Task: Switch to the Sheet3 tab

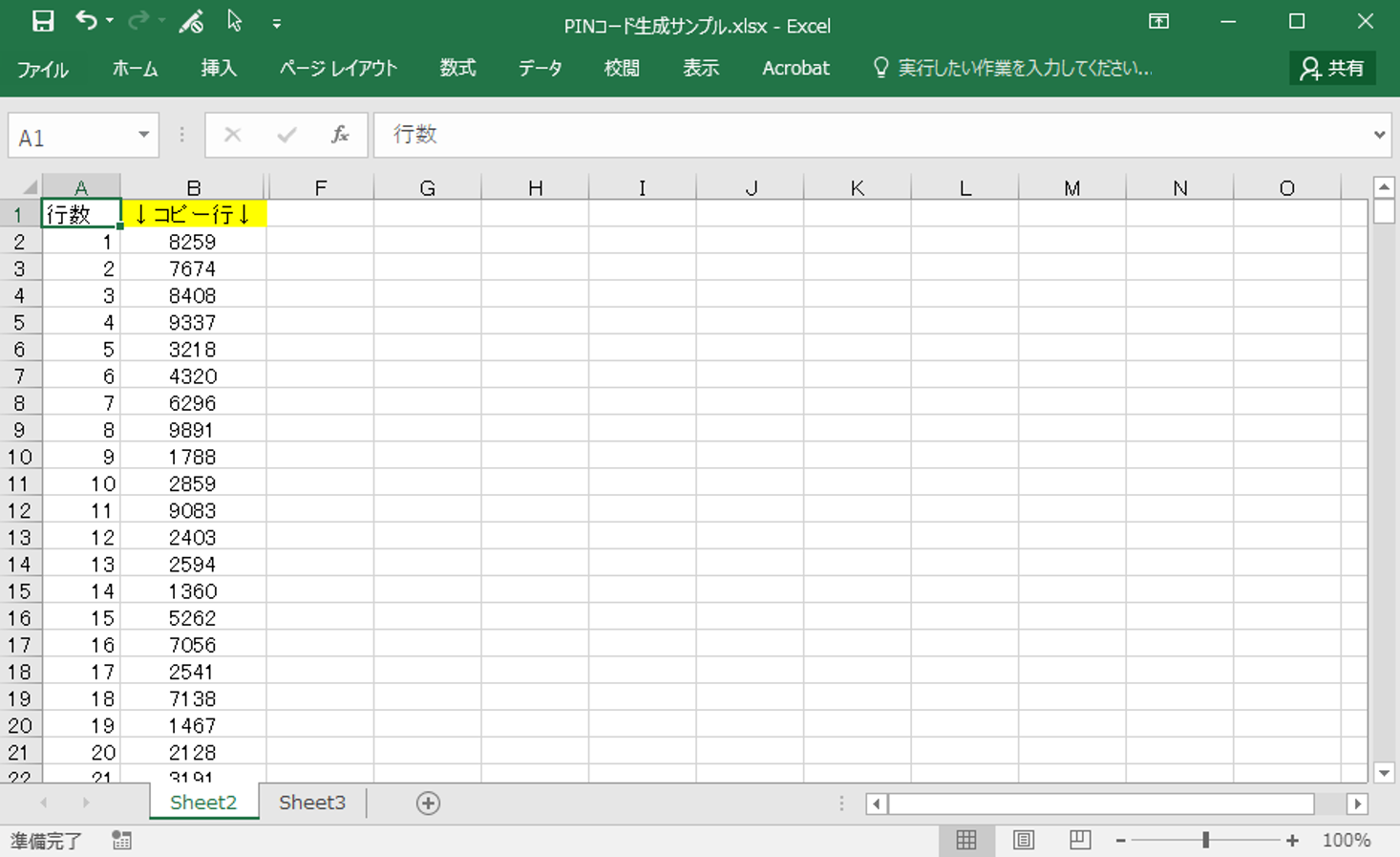Action: click(x=311, y=803)
